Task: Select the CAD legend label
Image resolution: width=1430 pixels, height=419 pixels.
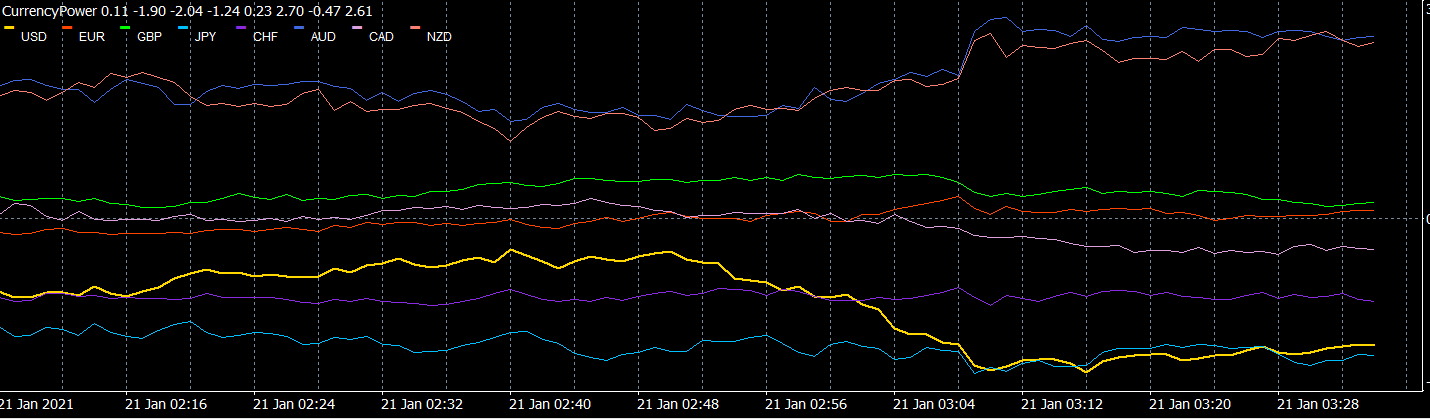Action: (381, 36)
